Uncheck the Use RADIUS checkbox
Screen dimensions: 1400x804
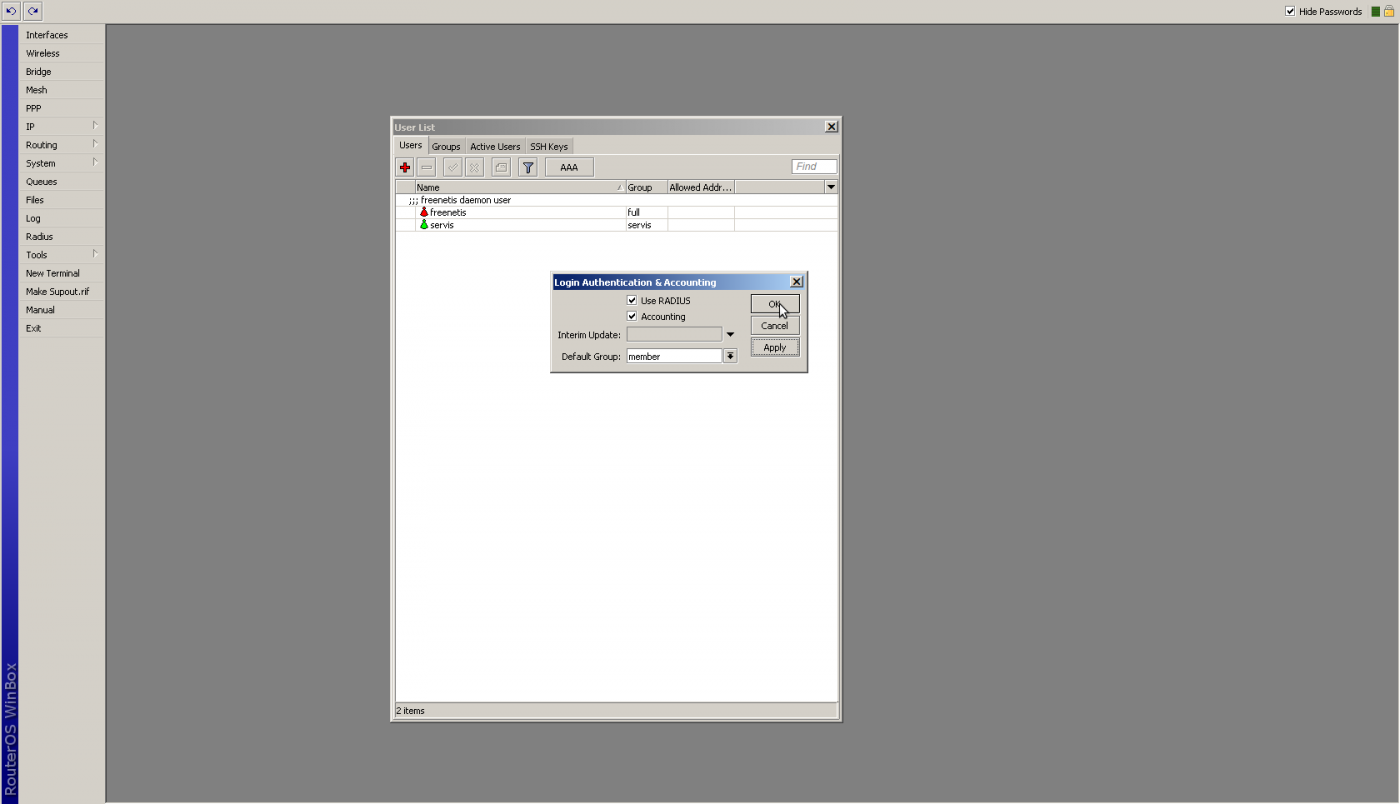(x=632, y=300)
